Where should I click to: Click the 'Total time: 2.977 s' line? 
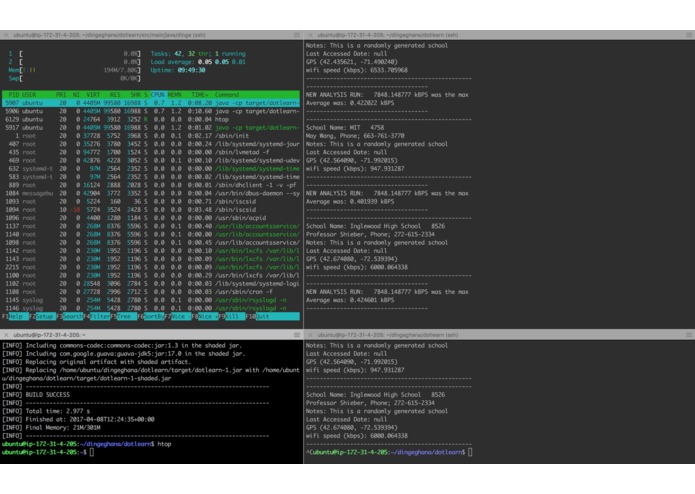pos(46,411)
